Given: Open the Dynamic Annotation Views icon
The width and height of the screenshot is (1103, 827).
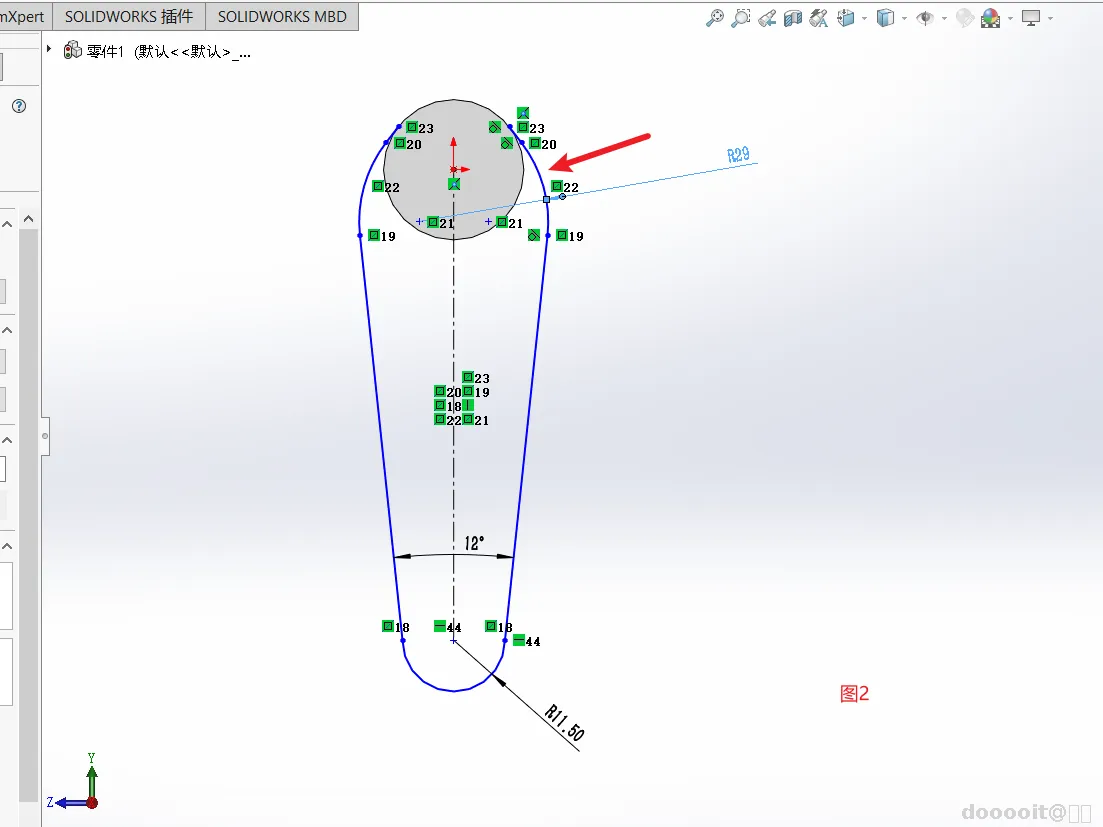Looking at the screenshot, I should coord(819,18).
